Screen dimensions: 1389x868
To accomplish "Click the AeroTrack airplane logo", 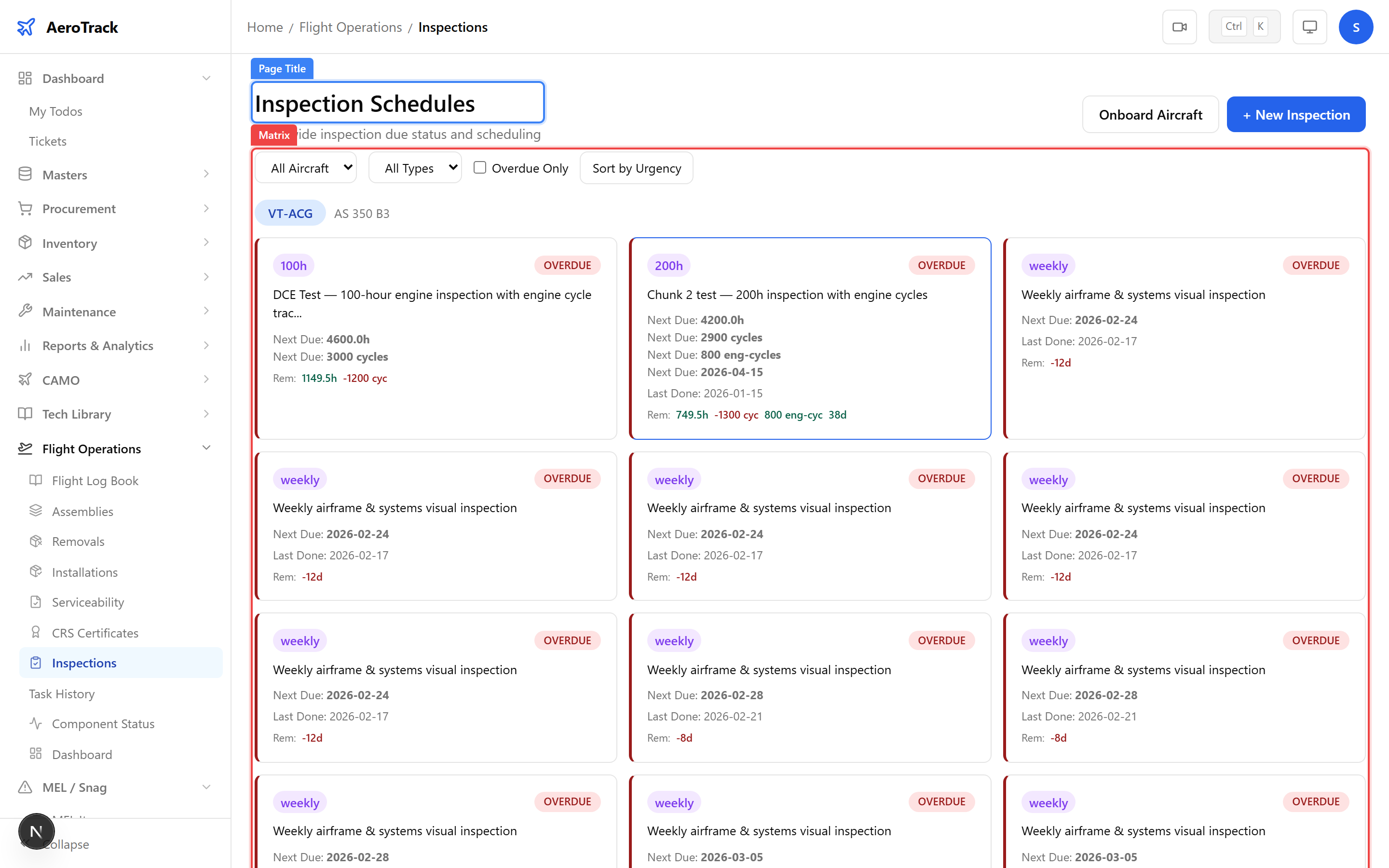I will (26, 27).
